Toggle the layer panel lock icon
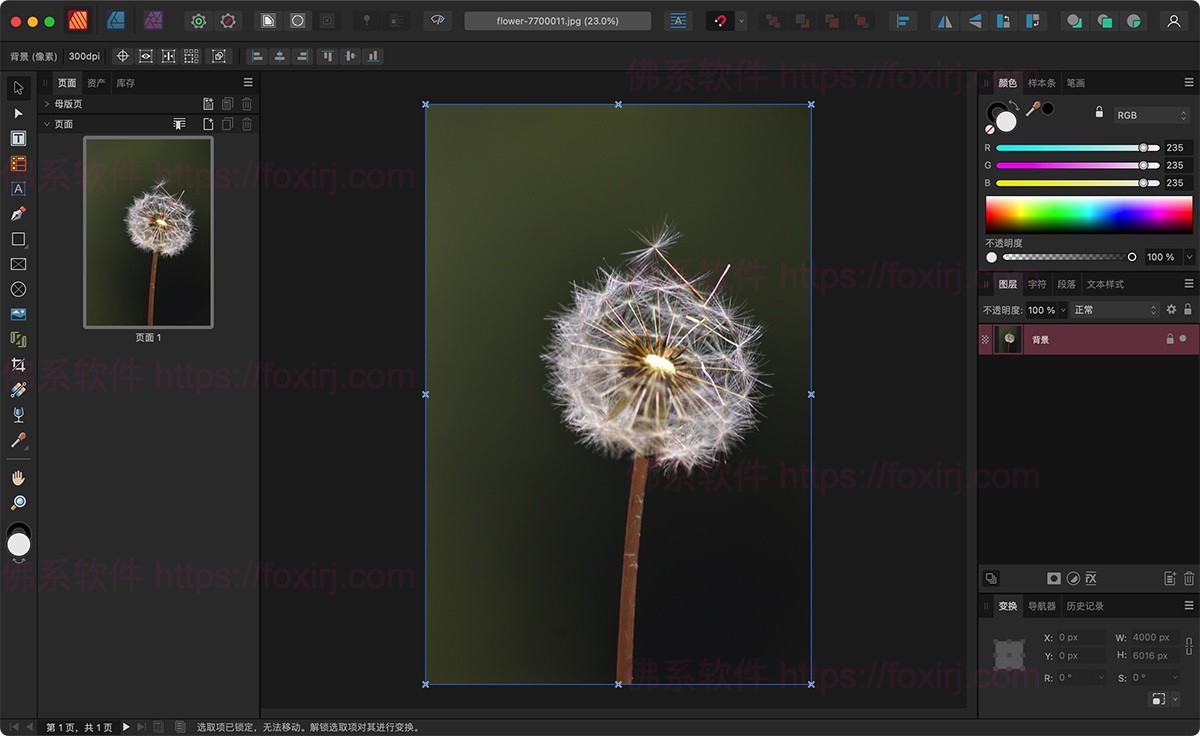1200x736 pixels. click(1188, 310)
